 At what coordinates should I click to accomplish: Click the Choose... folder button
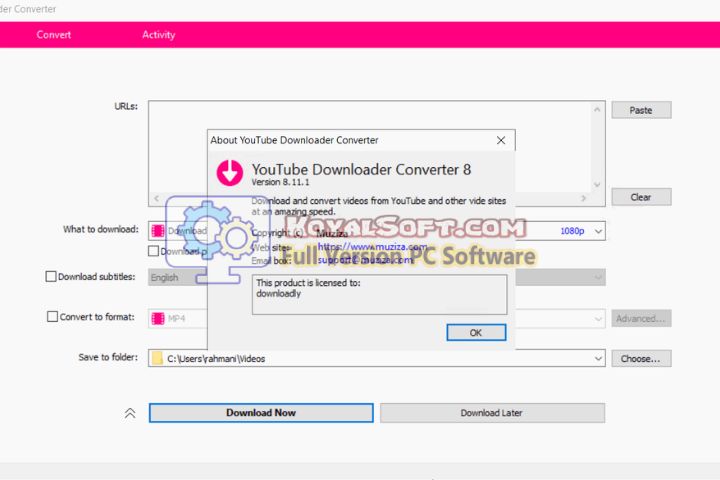pyautogui.click(x=641, y=358)
